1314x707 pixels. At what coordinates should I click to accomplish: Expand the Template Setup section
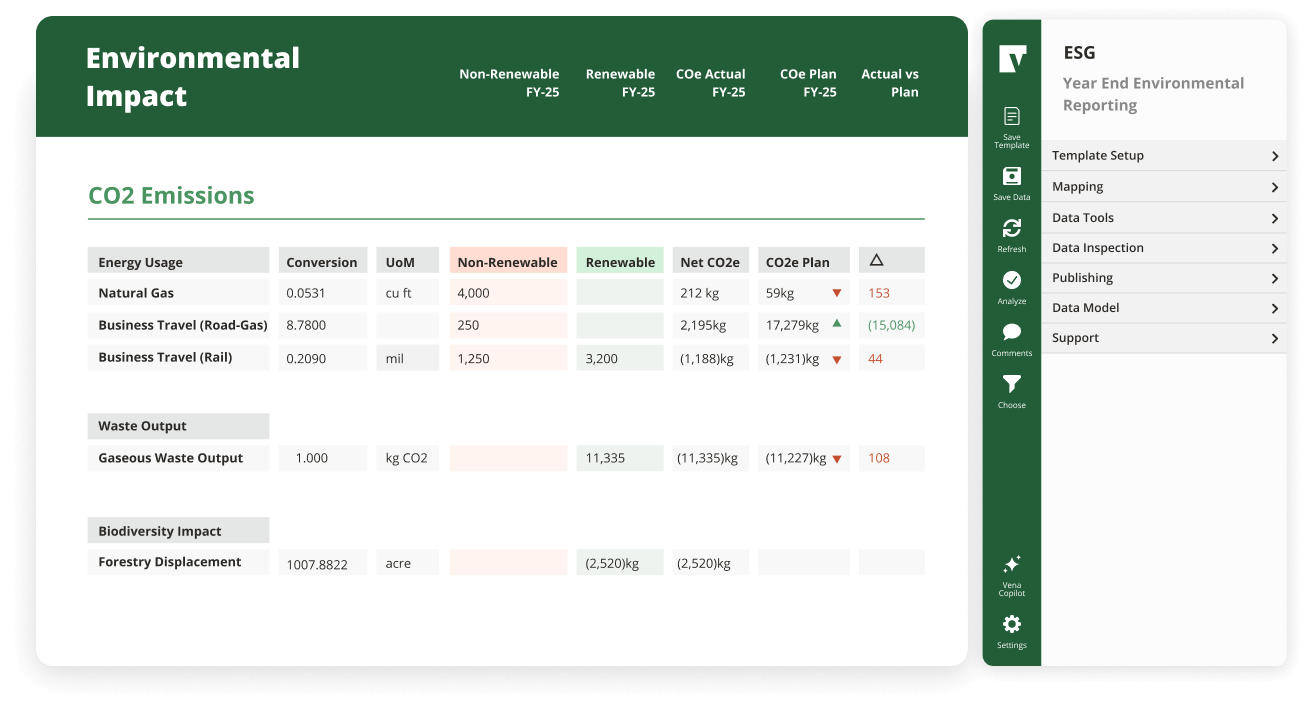click(x=1163, y=155)
